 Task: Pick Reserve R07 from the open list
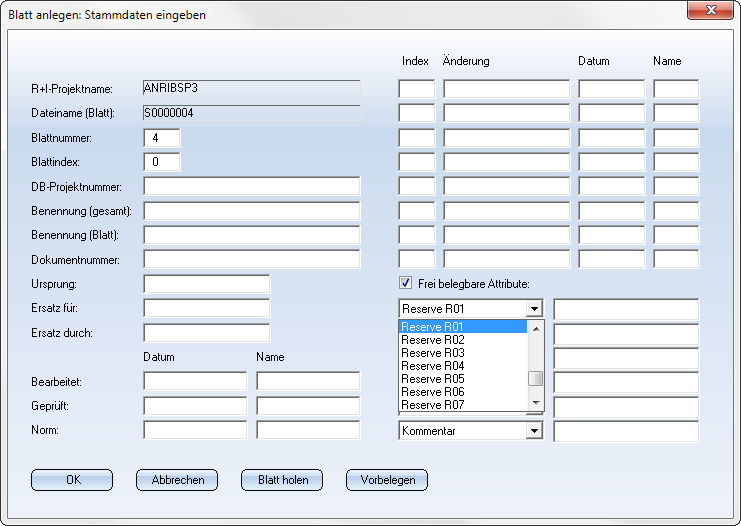click(x=433, y=405)
